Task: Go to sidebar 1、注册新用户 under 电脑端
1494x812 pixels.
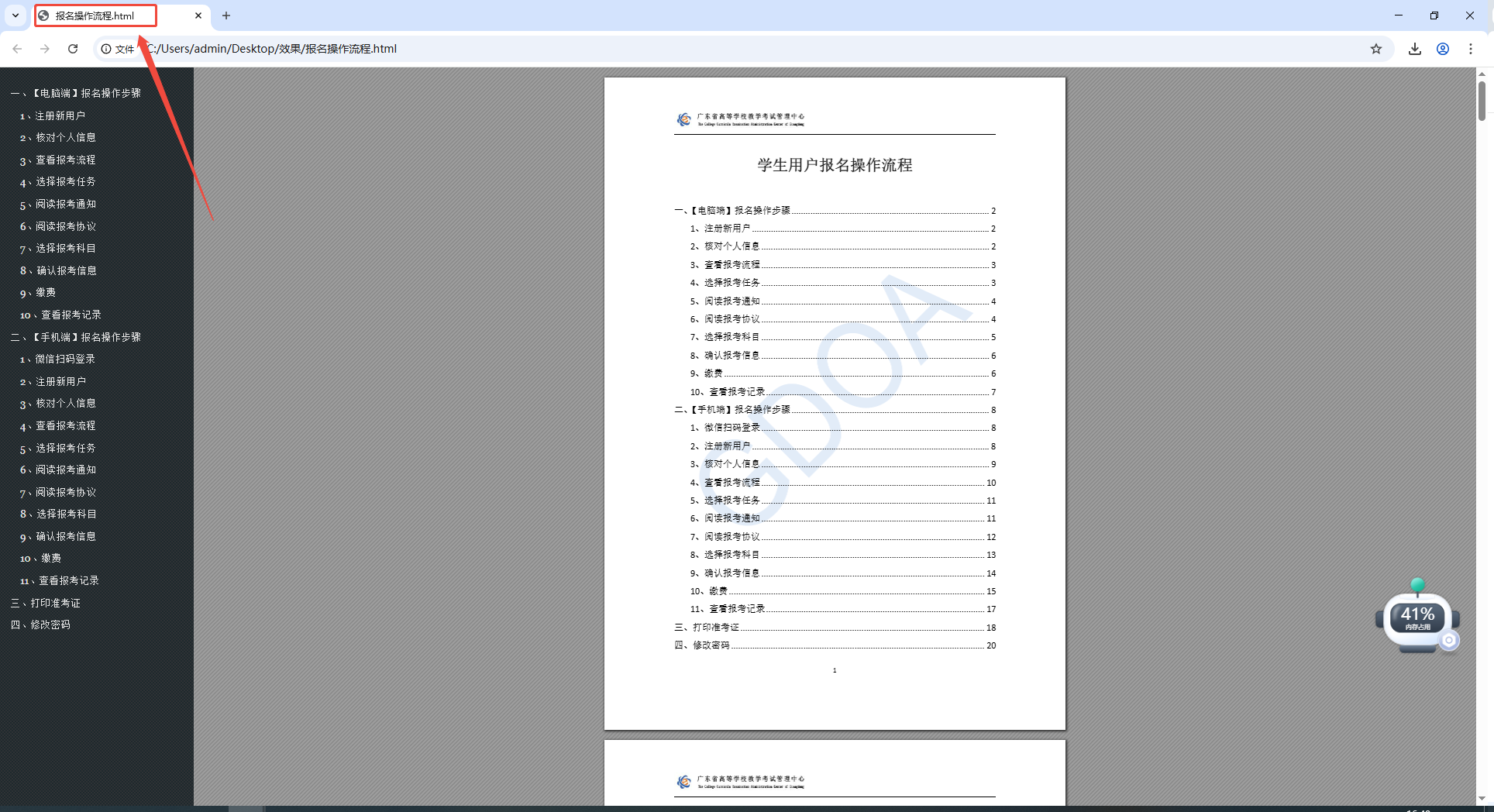Action: coord(53,115)
